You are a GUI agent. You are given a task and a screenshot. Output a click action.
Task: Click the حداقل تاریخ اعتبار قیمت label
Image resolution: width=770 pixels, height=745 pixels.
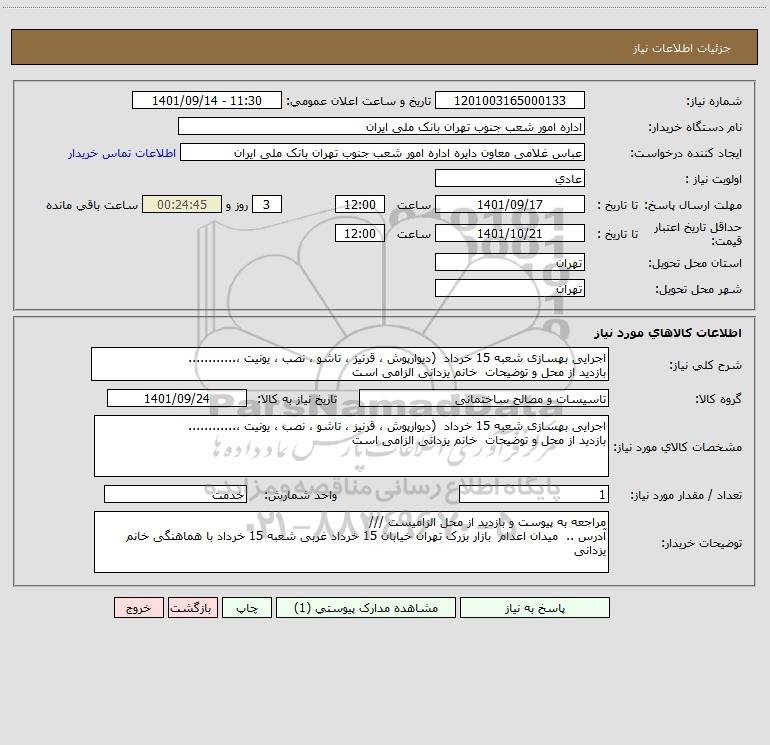[x=698, y=234]
